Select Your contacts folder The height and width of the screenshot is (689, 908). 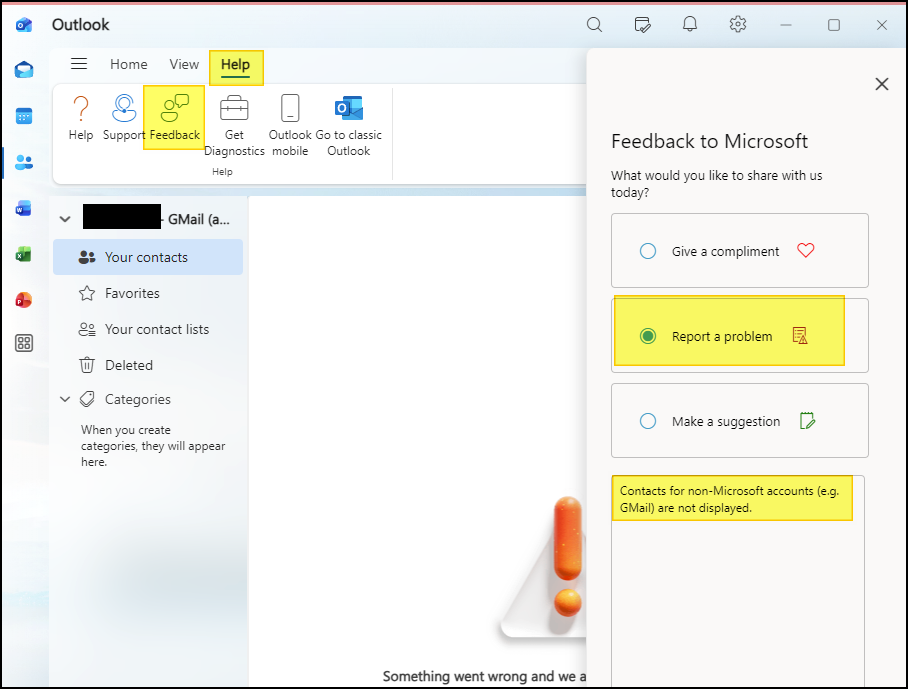[148, 257]
